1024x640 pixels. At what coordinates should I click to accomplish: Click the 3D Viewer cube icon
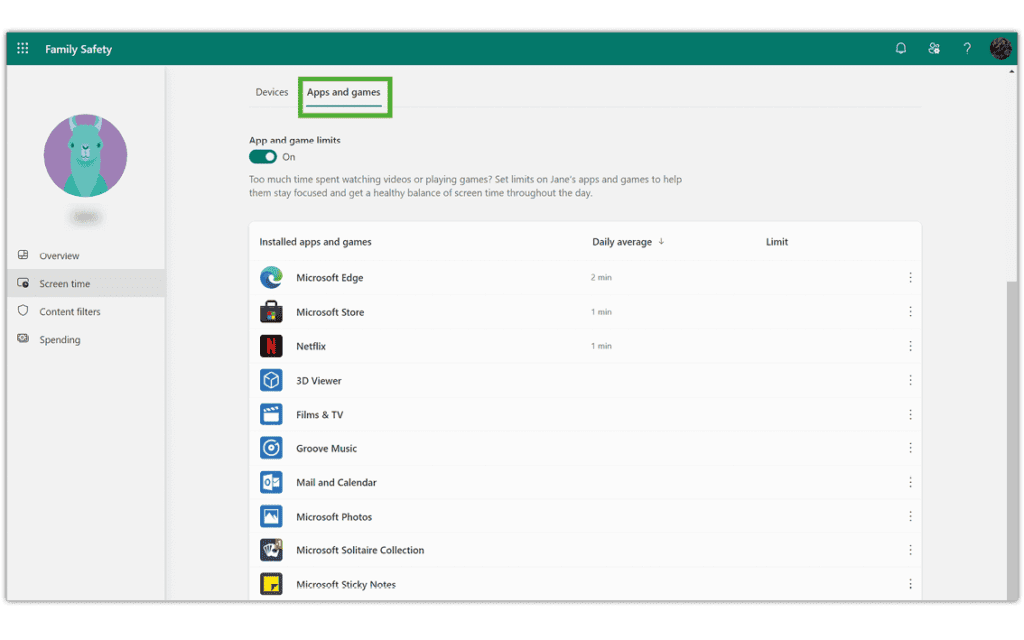tap(271, 380)
